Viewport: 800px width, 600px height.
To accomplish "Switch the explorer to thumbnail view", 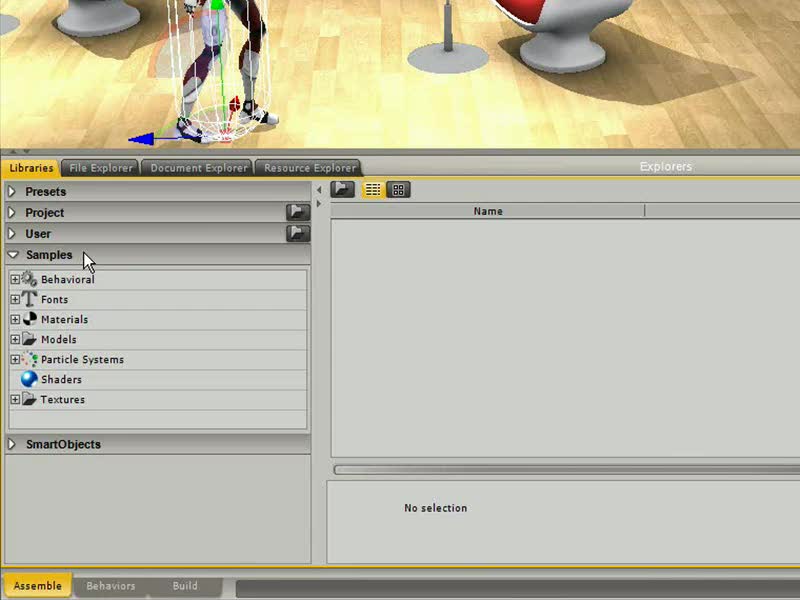I will tap(397, 189).
